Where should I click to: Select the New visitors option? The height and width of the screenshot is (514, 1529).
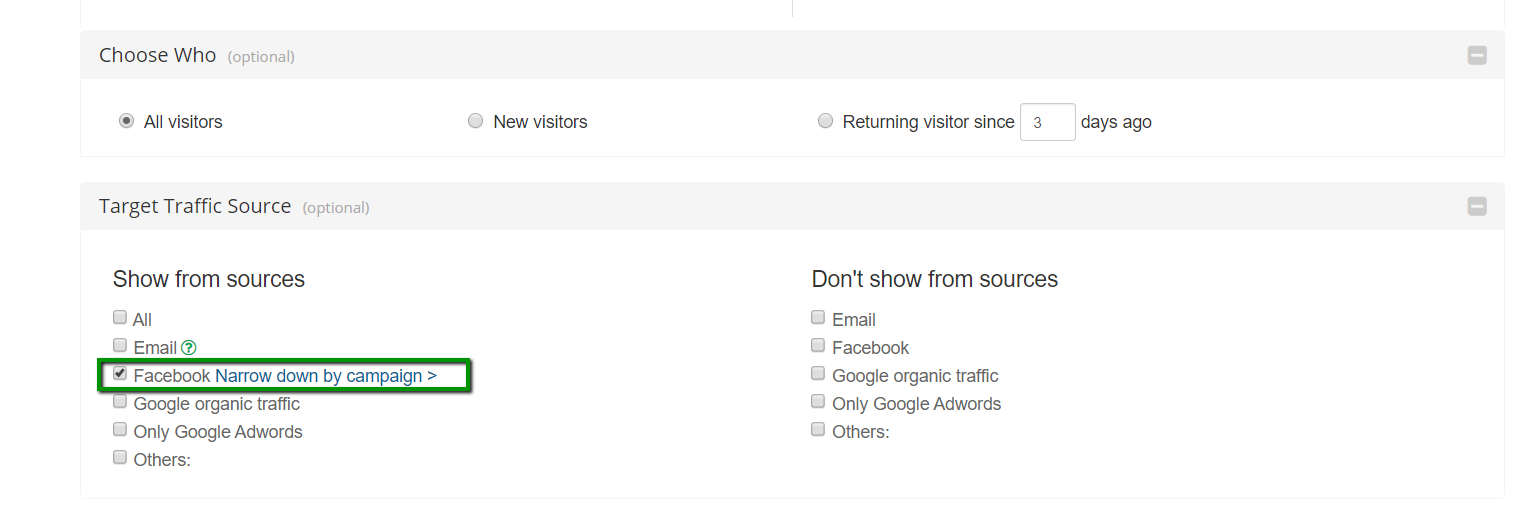coord(475,121)
